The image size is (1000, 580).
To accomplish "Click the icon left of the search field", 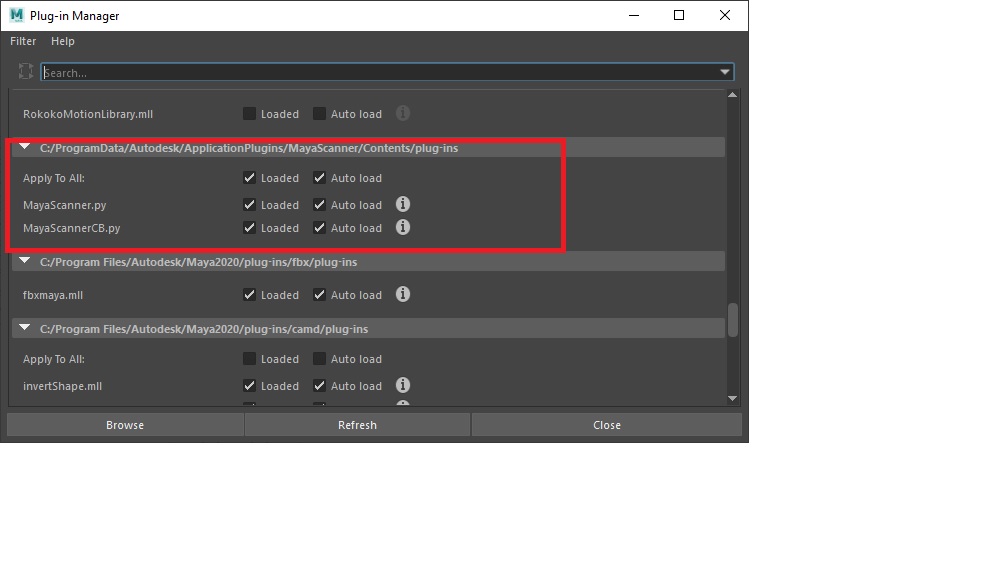I will (x=26, y=71).
